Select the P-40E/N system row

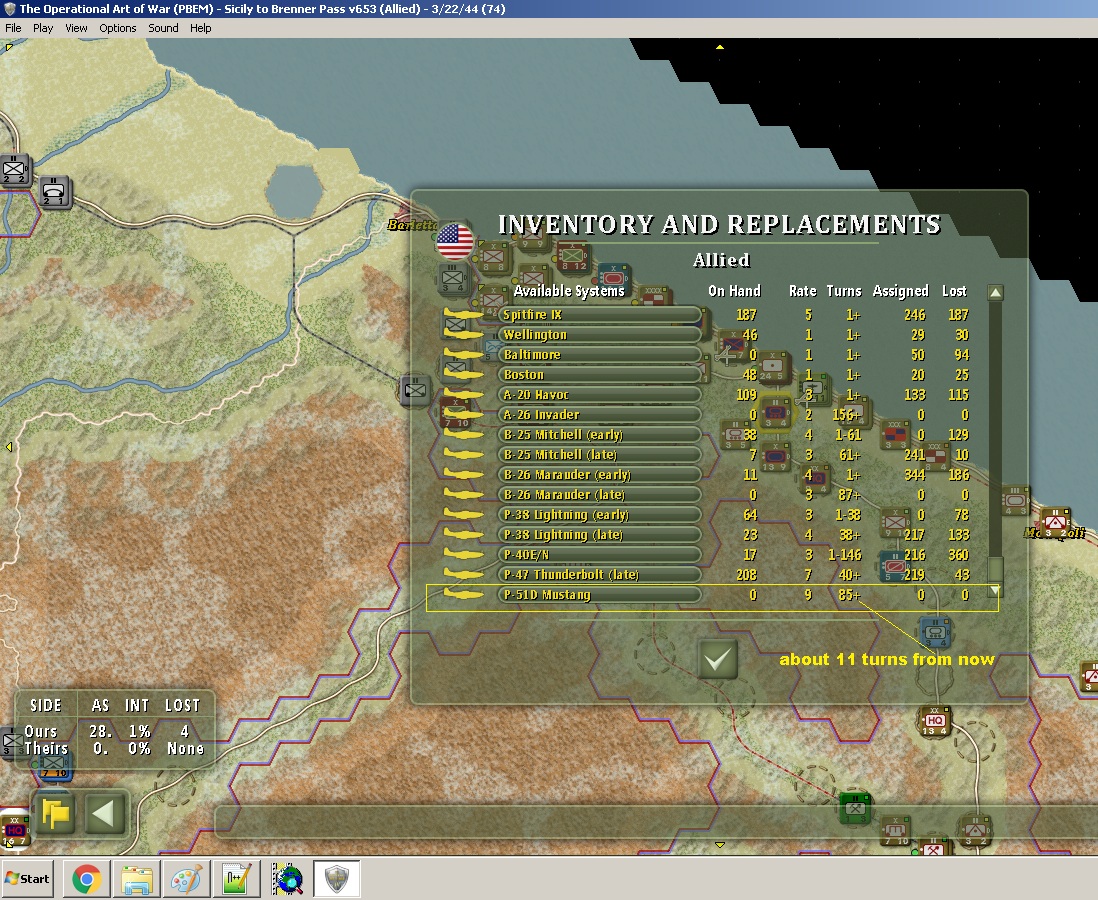pos(599,555)
